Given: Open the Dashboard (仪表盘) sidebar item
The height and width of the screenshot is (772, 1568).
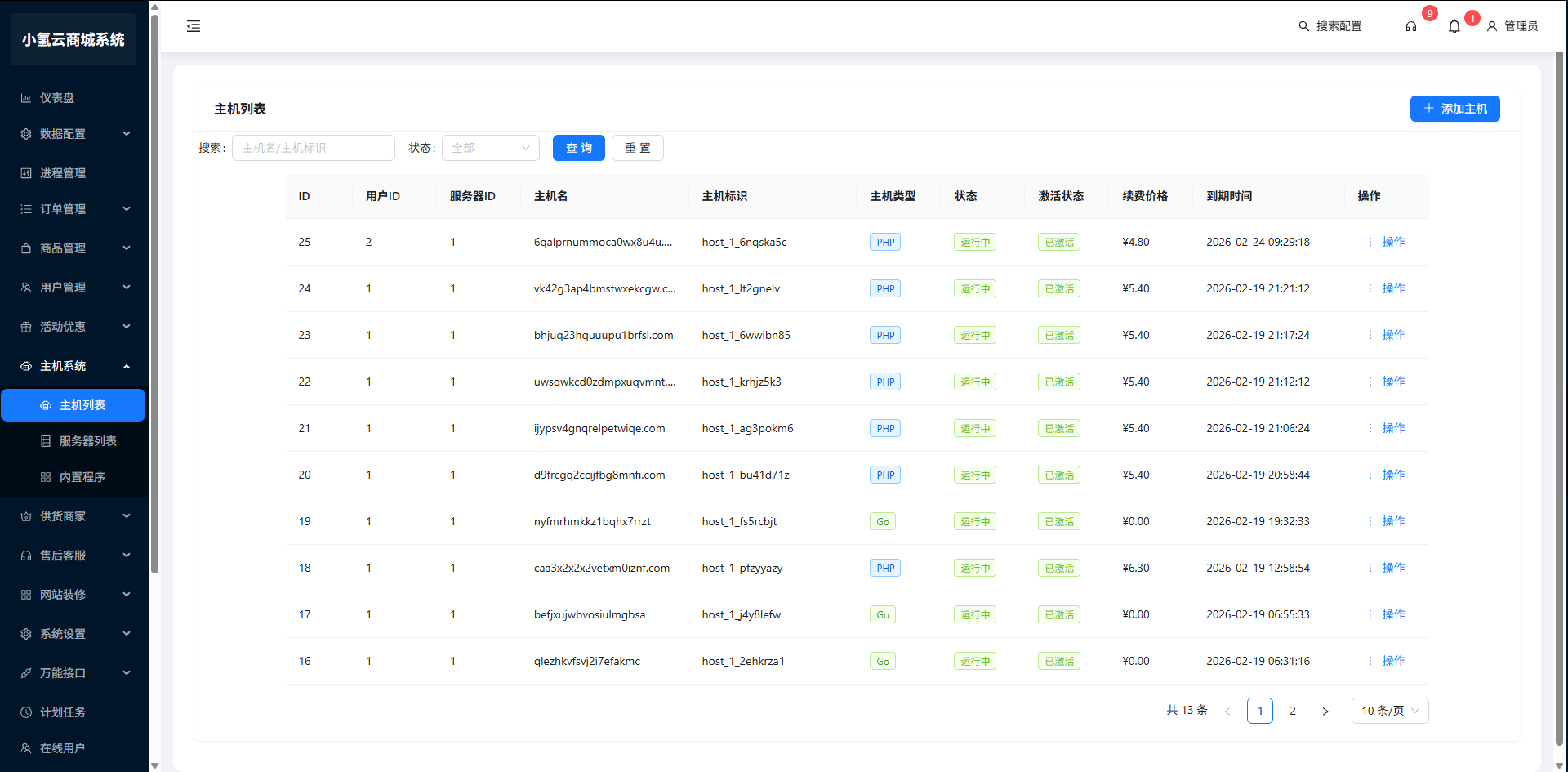Looking at the screenshot, I should [57, 98].
